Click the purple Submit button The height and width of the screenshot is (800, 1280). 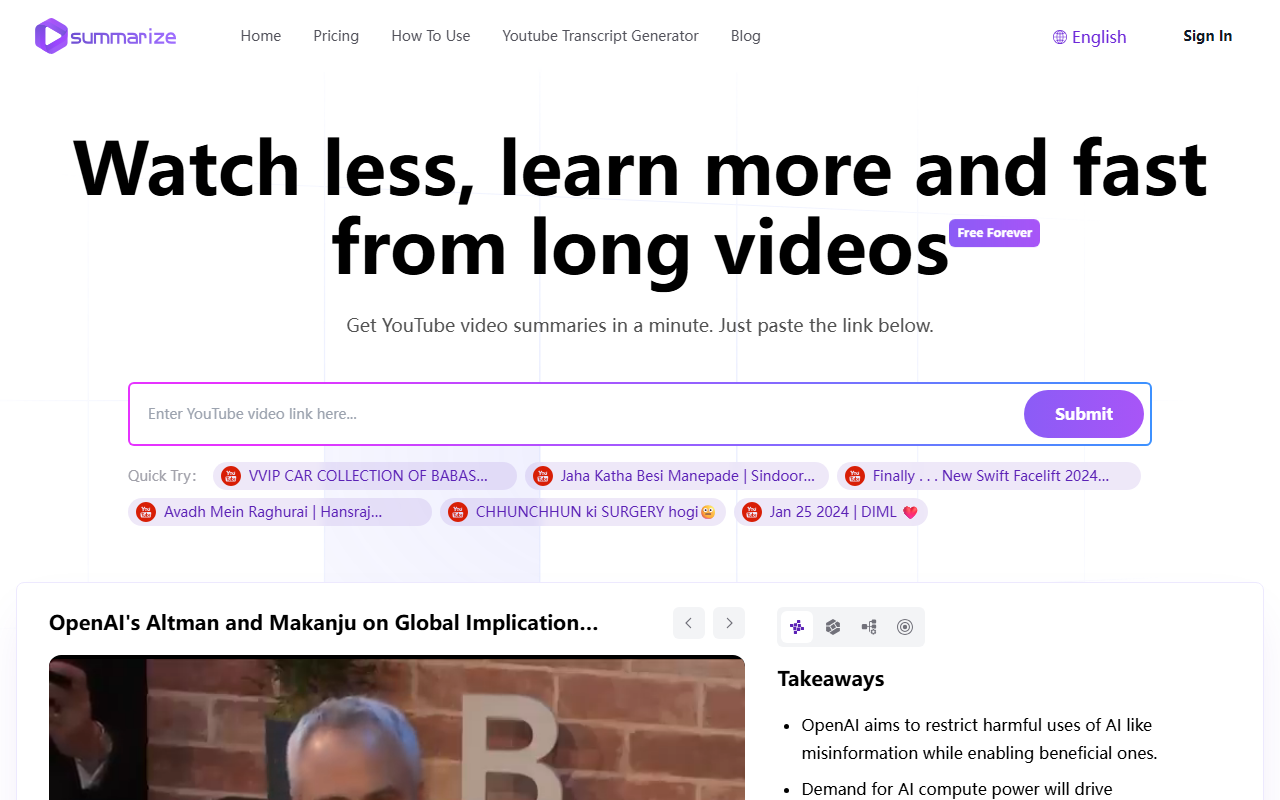coord(1084,414)
